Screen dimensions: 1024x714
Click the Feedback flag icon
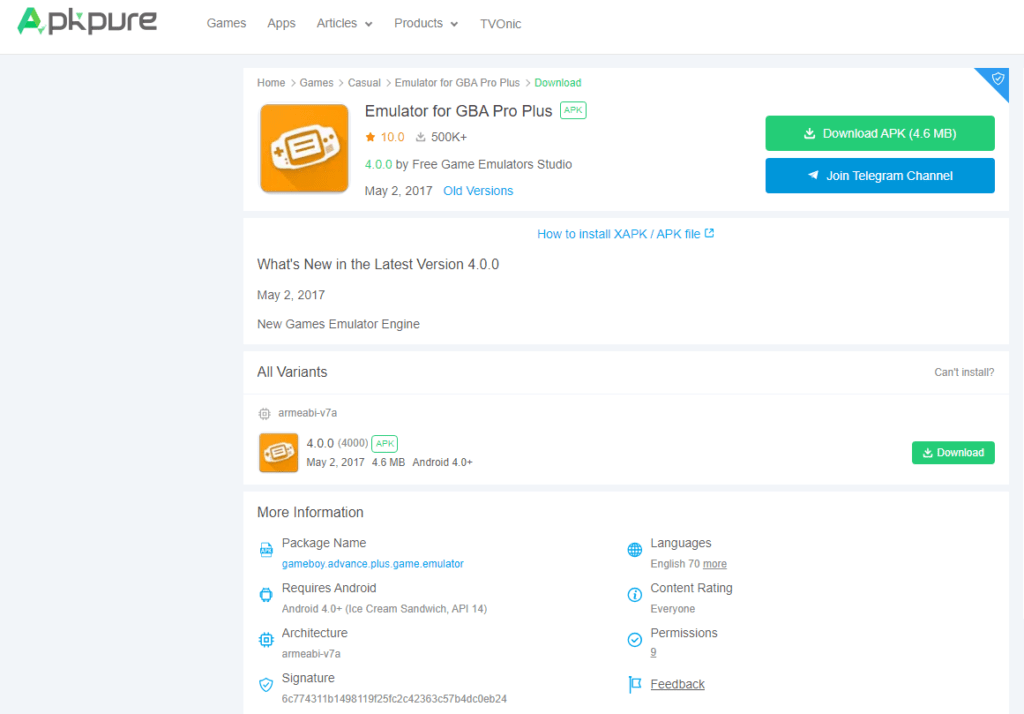[634, 685]
